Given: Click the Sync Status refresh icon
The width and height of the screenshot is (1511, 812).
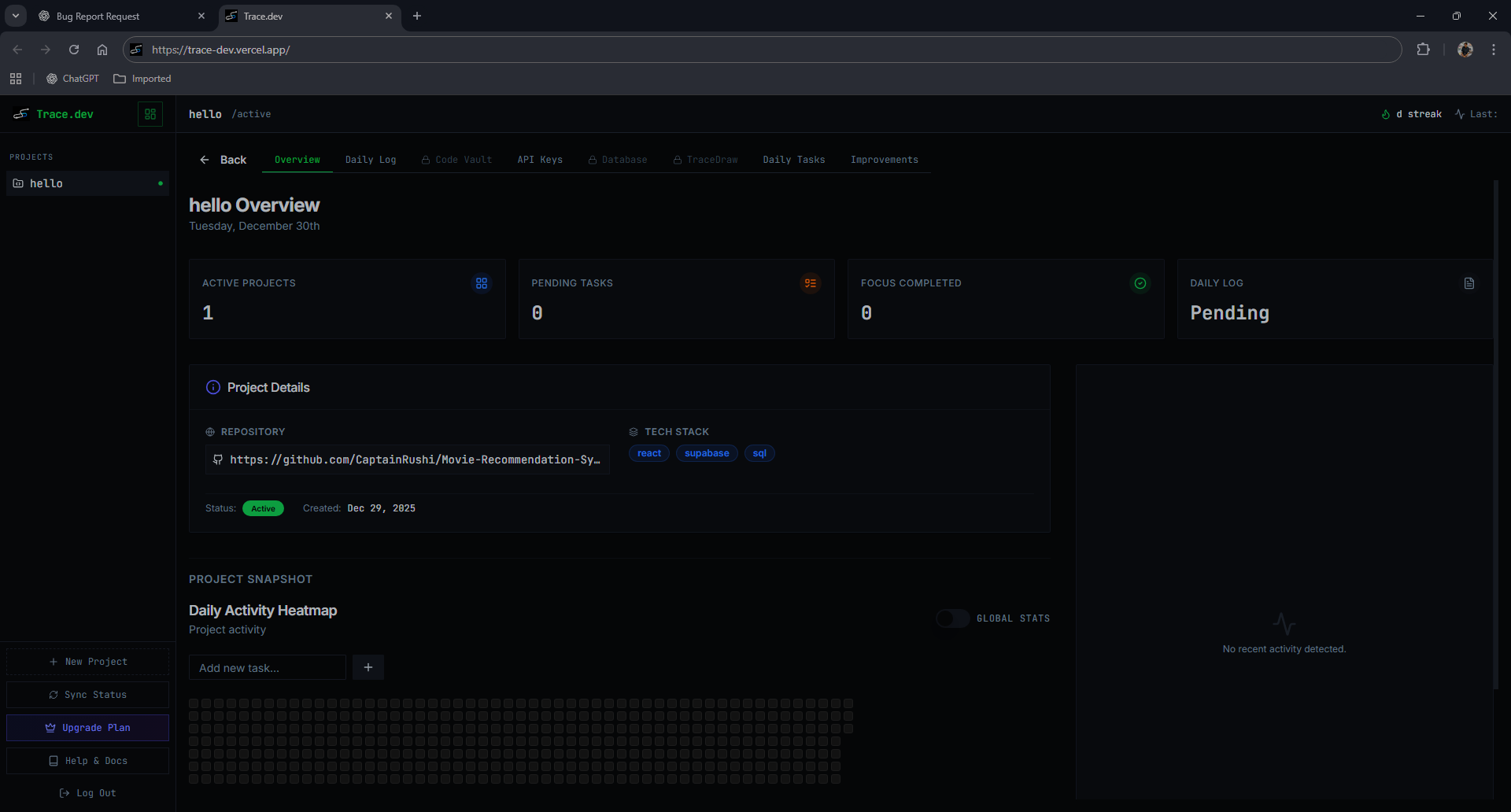Looking at the screenshot, I should pos(54,695).
